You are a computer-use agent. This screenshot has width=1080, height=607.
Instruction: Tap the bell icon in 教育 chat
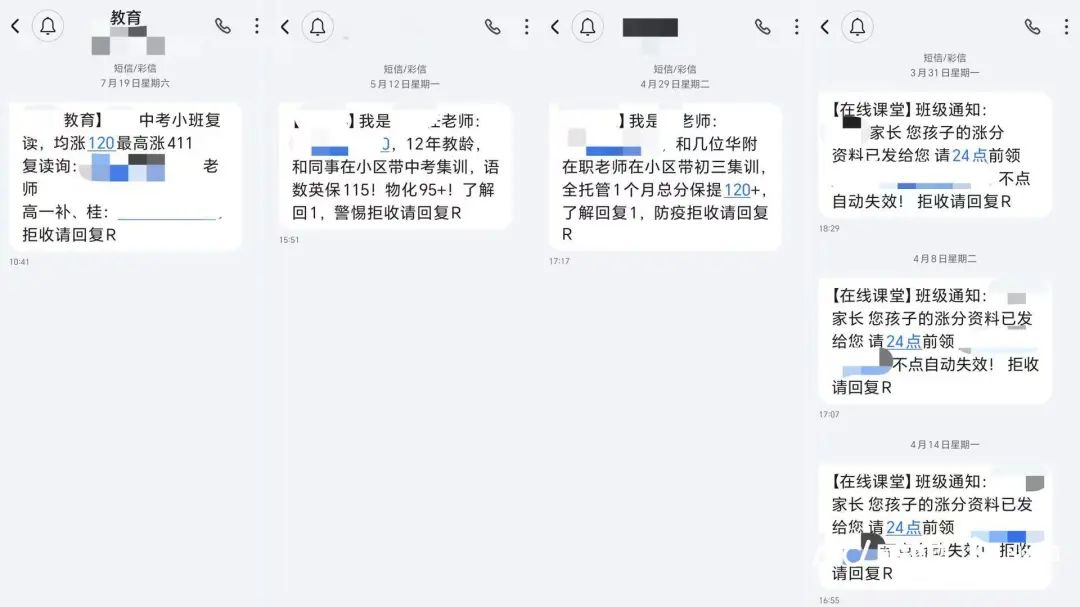[x=48, y=27]
